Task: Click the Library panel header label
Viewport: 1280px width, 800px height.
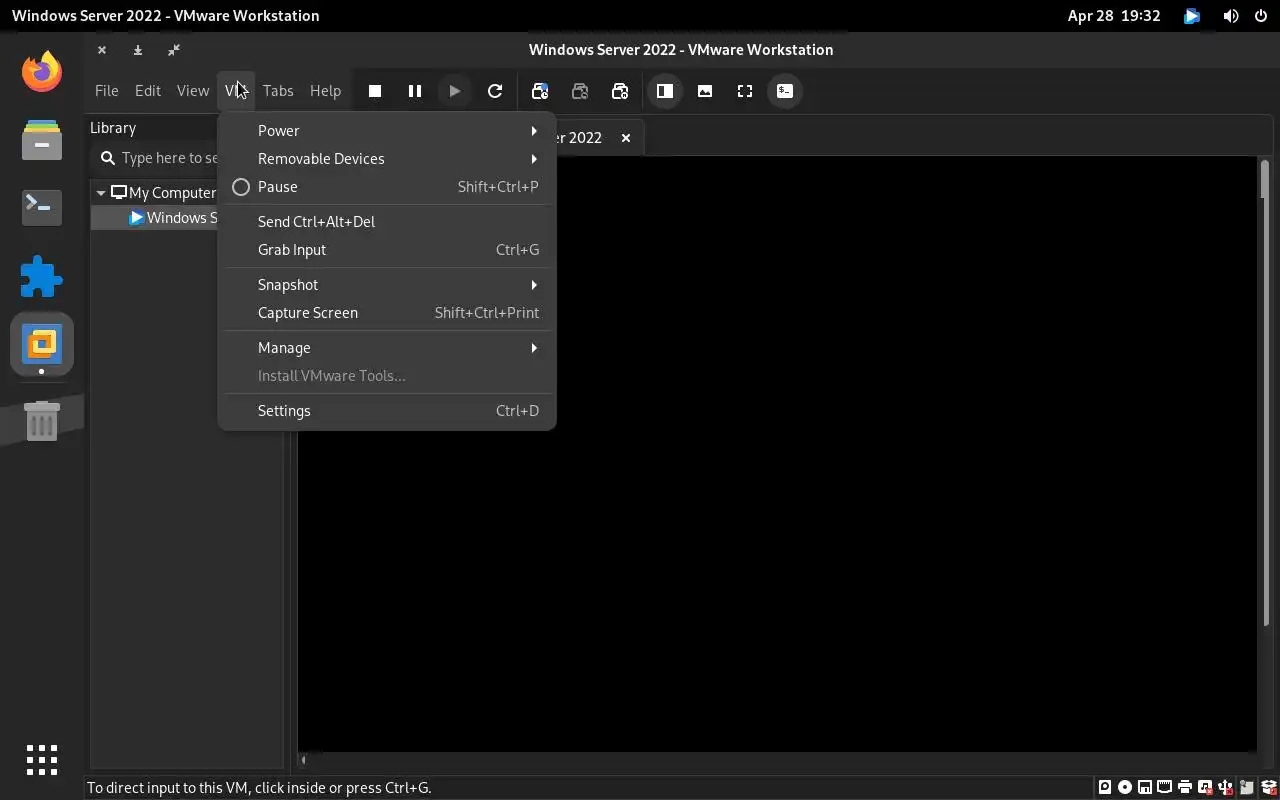Action: click(x=113, y=128)
